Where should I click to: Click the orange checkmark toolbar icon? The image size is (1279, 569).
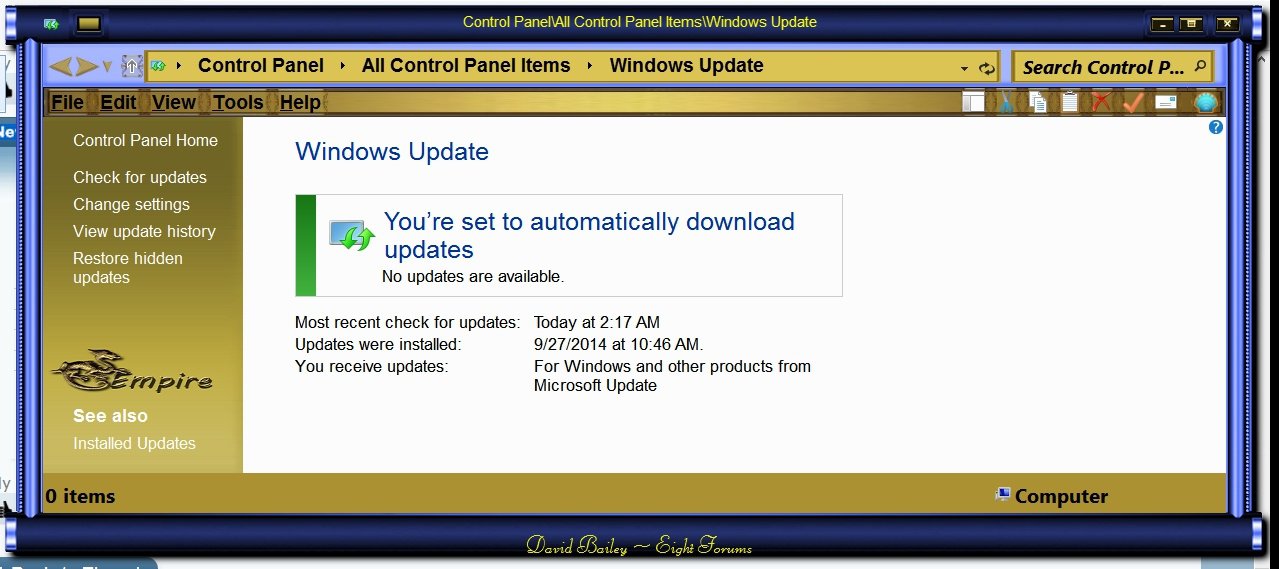(x=1133, y=101)
